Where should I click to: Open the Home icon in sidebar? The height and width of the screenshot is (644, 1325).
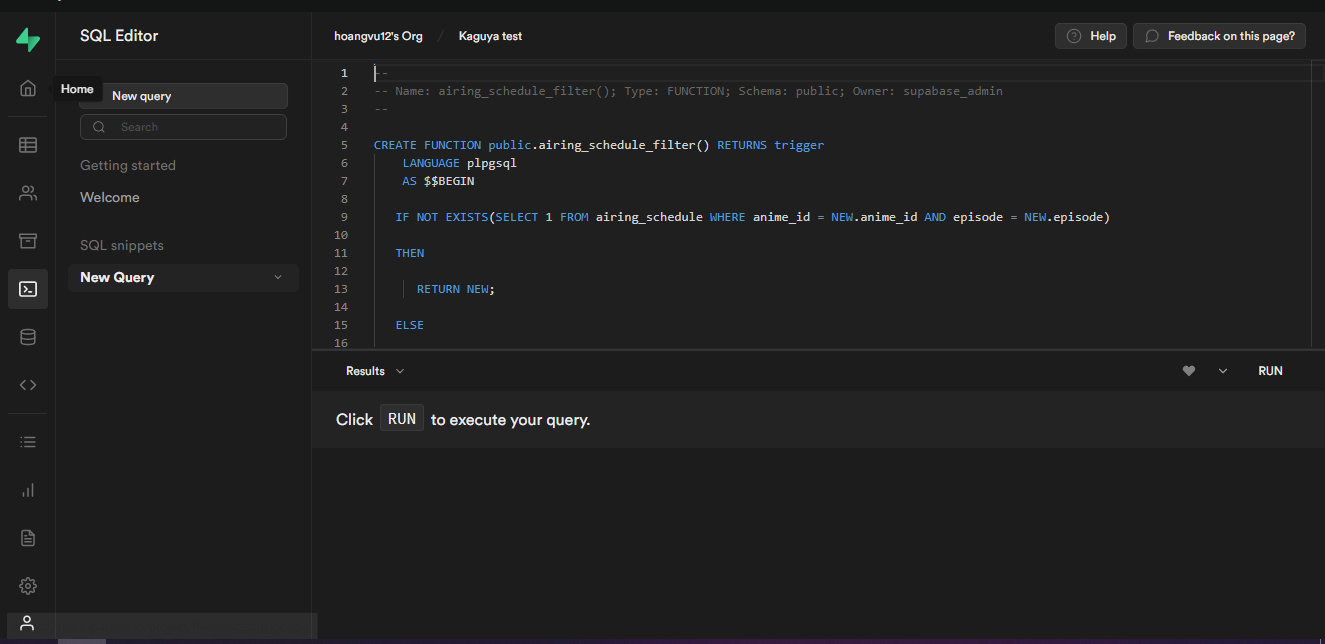[x=27, y=88]
